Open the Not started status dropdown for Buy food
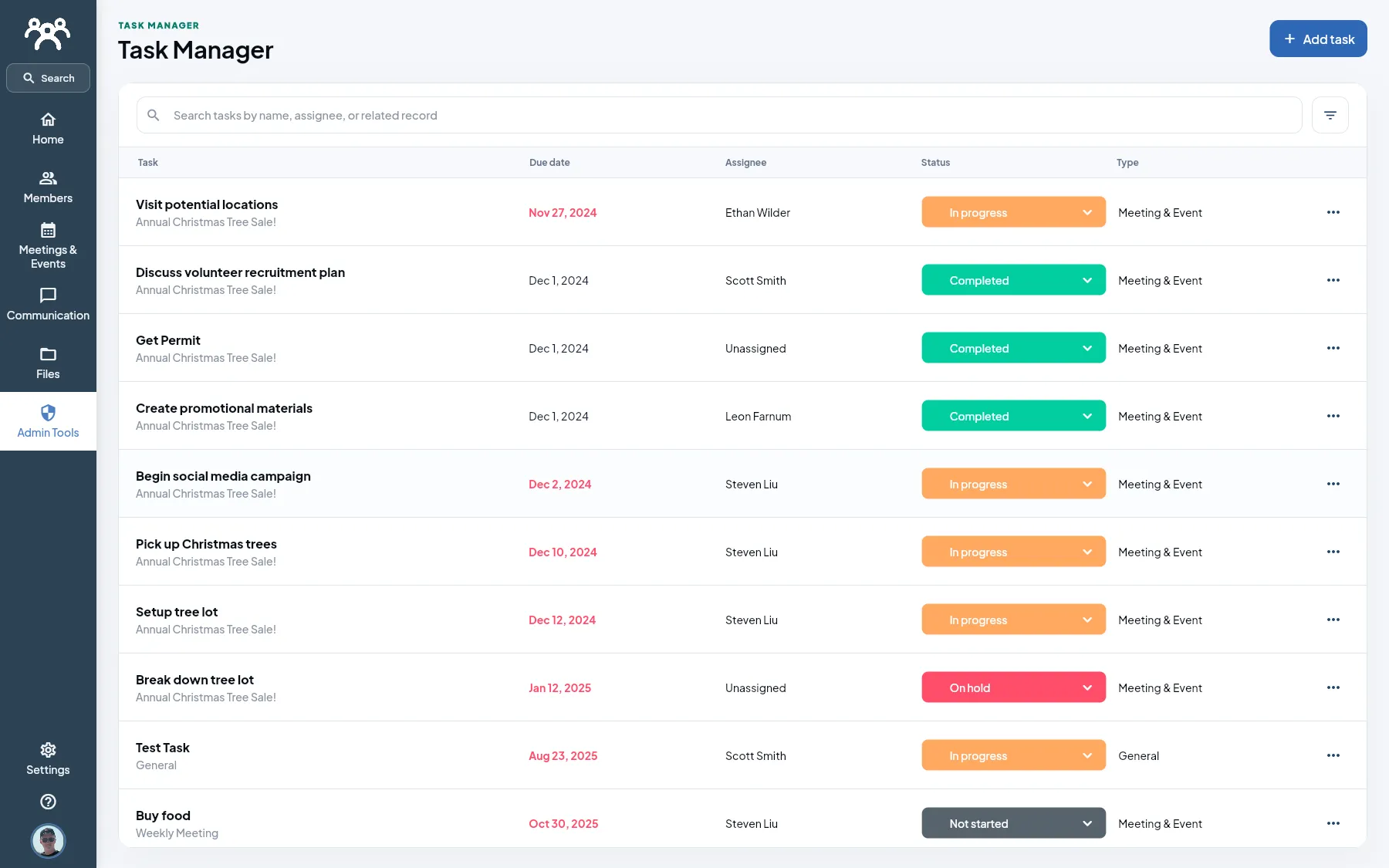Image resolution: width=1389 pixels, height=868 pixels. 1013,823
